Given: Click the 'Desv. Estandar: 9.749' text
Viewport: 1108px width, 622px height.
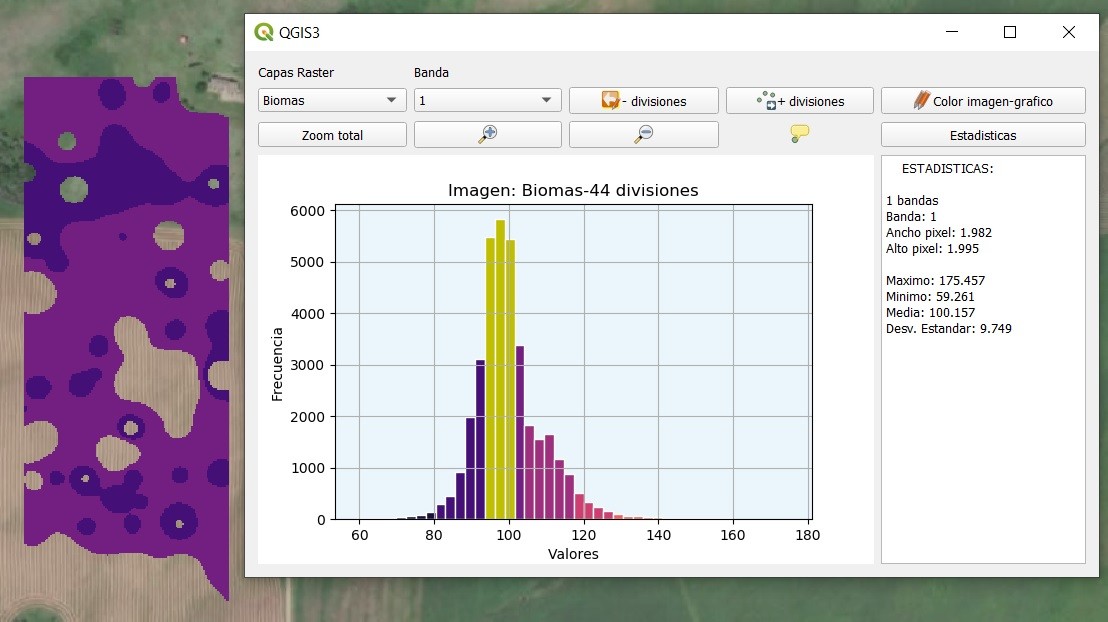Looking at the screenshot, I should pyautogui.click(x=948, y=329).
